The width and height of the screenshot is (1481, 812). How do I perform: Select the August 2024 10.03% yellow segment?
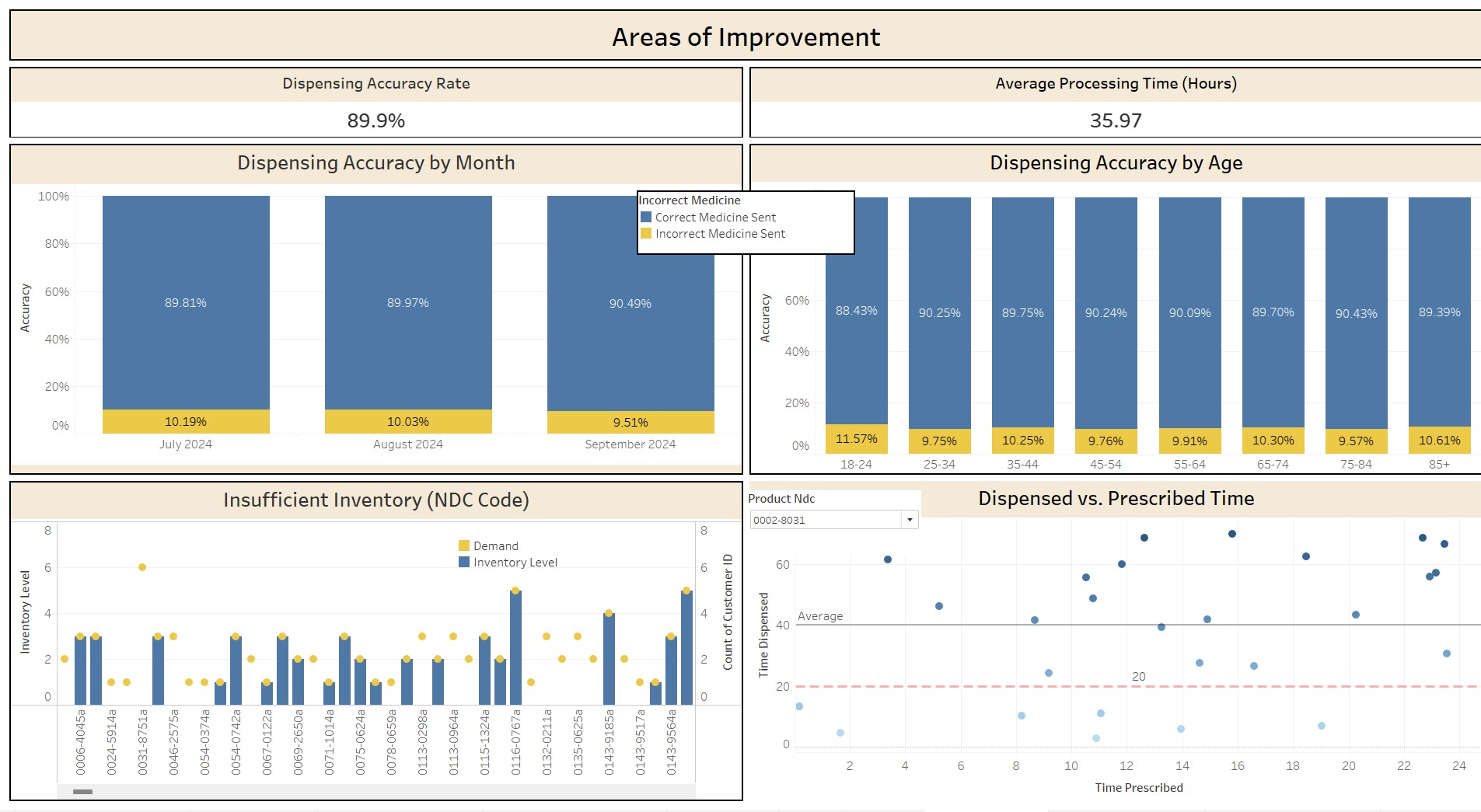pyautogui.click(x=408, y=421)
